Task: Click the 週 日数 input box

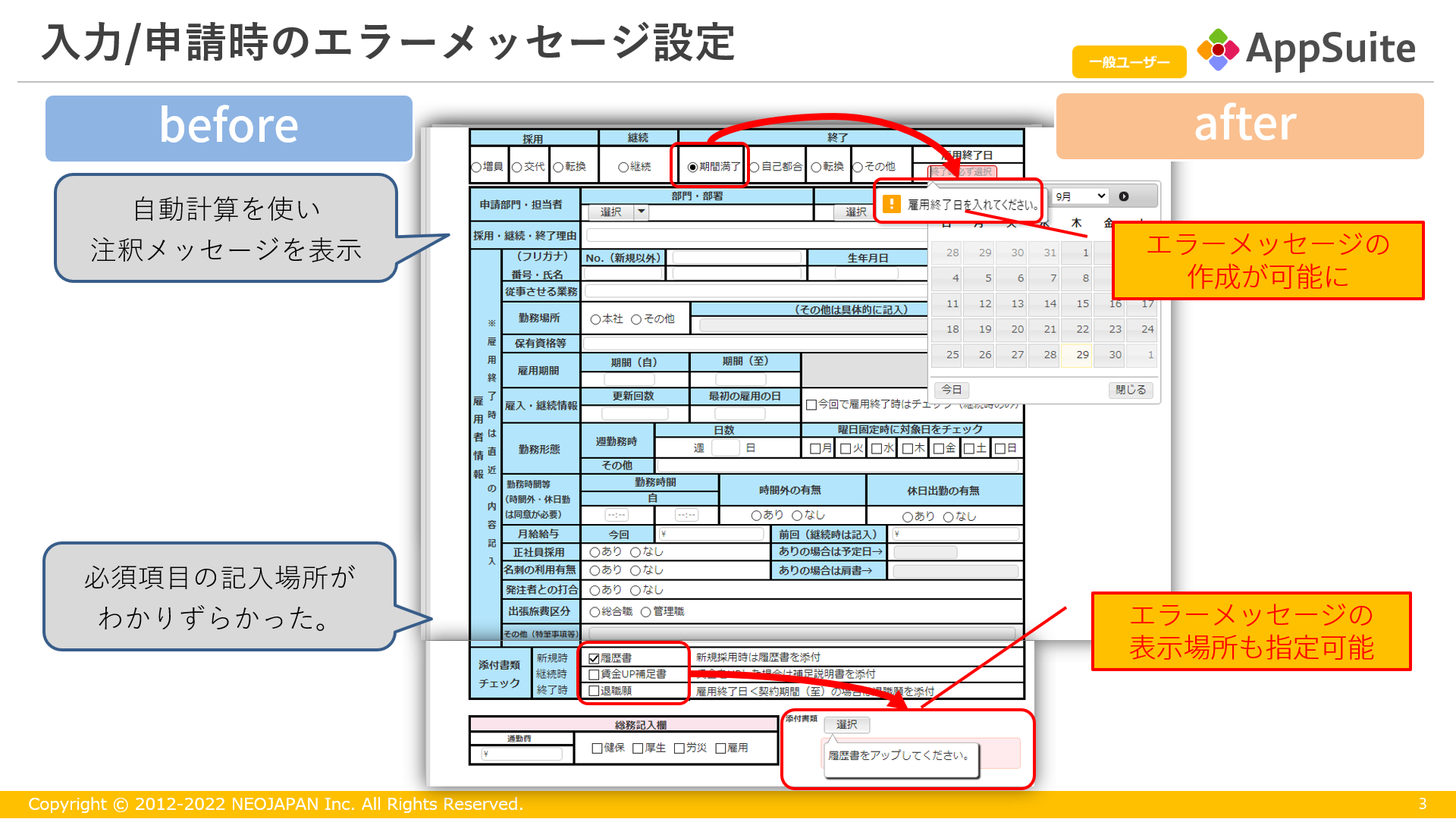Action: click(x=725, y=448)
